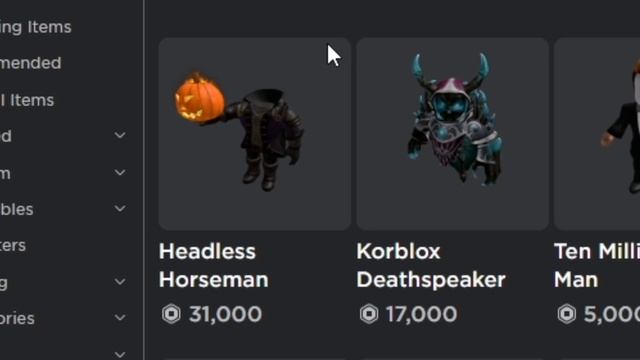This screenshot has width=640, height=360.
Task: Open the Ten Million Man avatar thumbnail
Action: (597, 134)
